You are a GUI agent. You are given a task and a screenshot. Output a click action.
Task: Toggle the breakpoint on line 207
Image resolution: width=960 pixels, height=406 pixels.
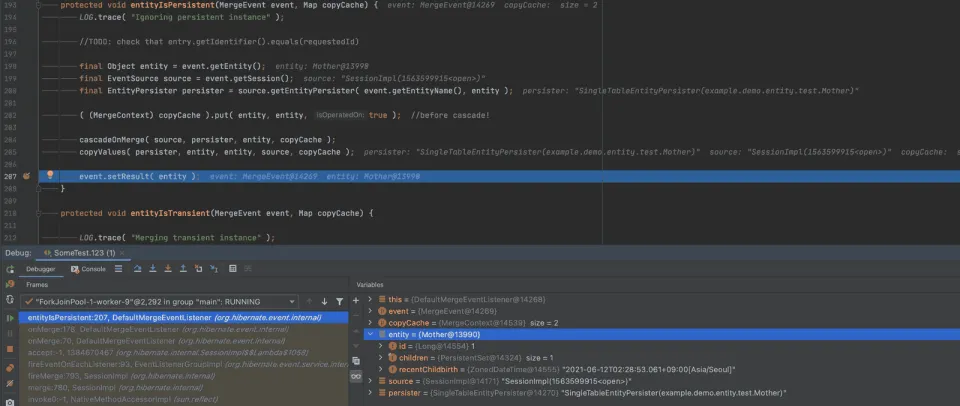26,176
